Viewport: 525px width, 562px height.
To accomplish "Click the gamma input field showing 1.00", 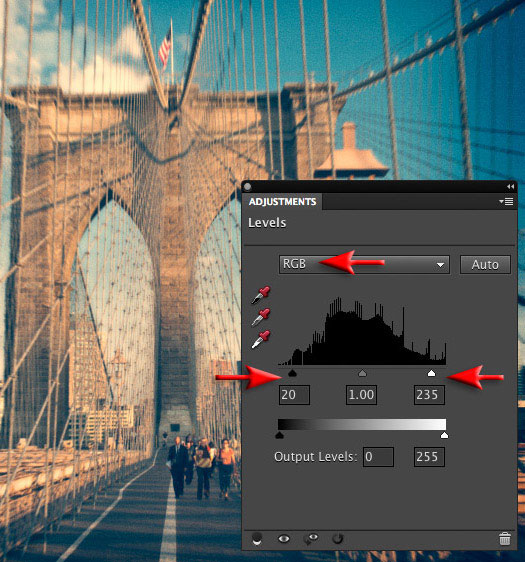I will (361, 395).
